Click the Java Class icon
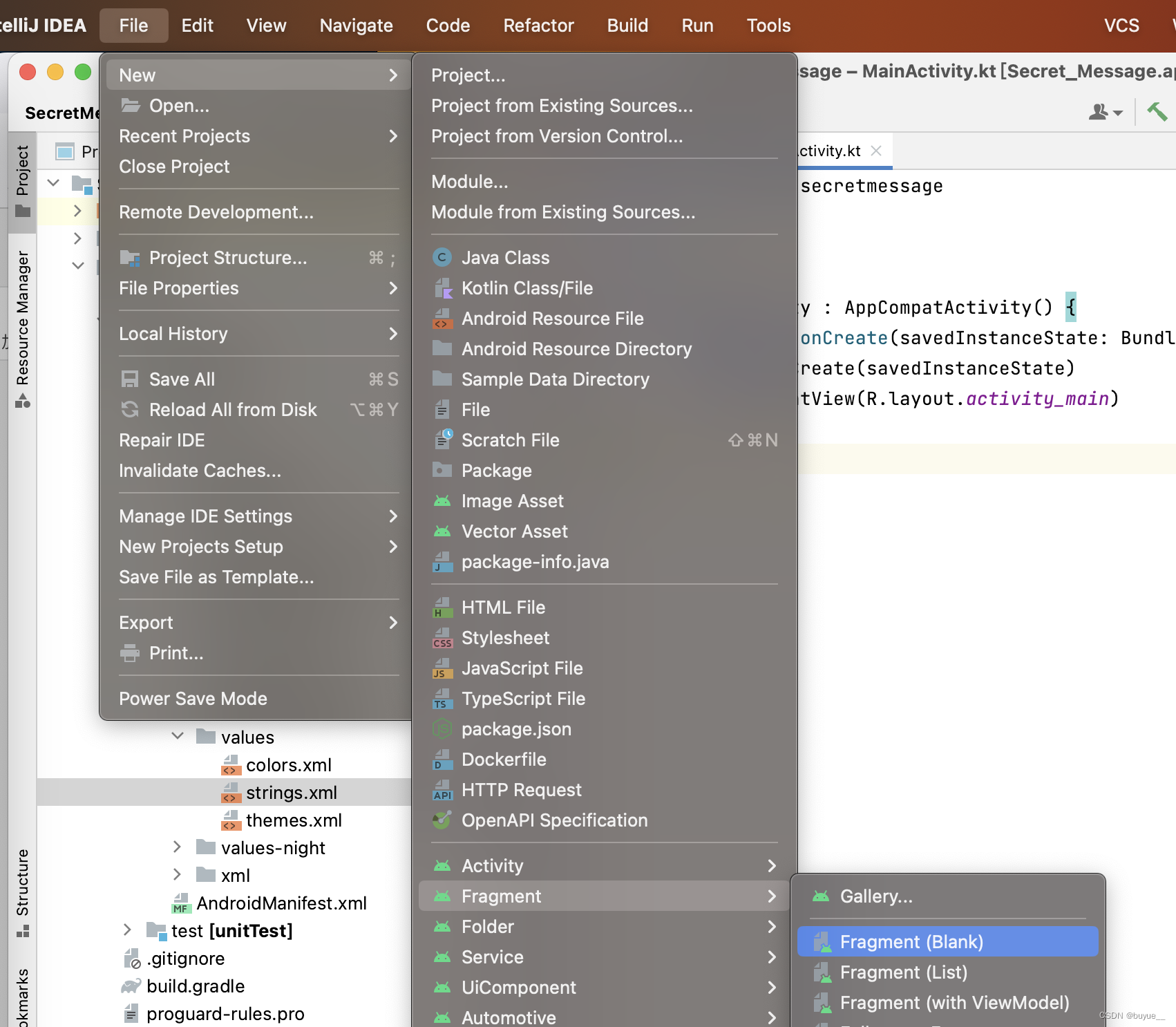Screen dimensions: 1176x1027 tap(442, 258)
